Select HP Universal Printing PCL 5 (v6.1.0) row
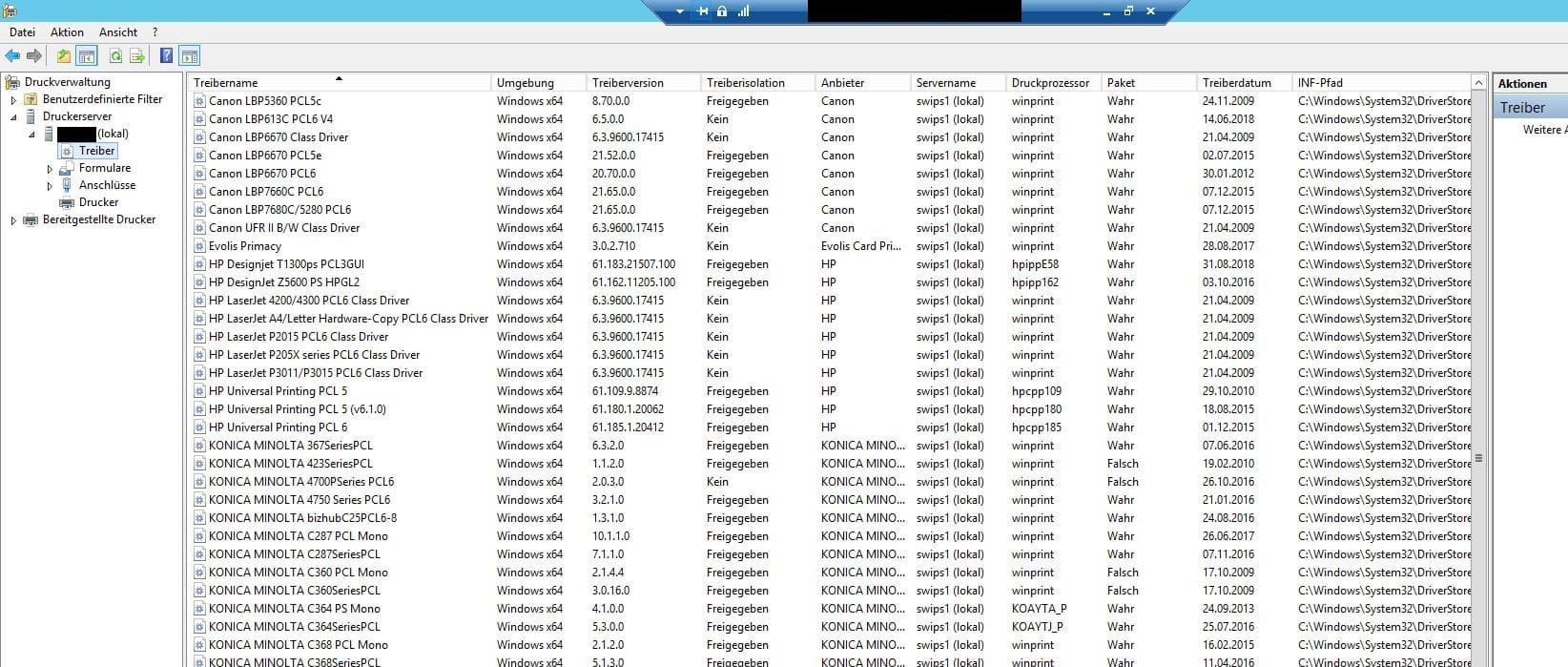The height and width of the screenshot is (667, 1568). click(830, 409)
